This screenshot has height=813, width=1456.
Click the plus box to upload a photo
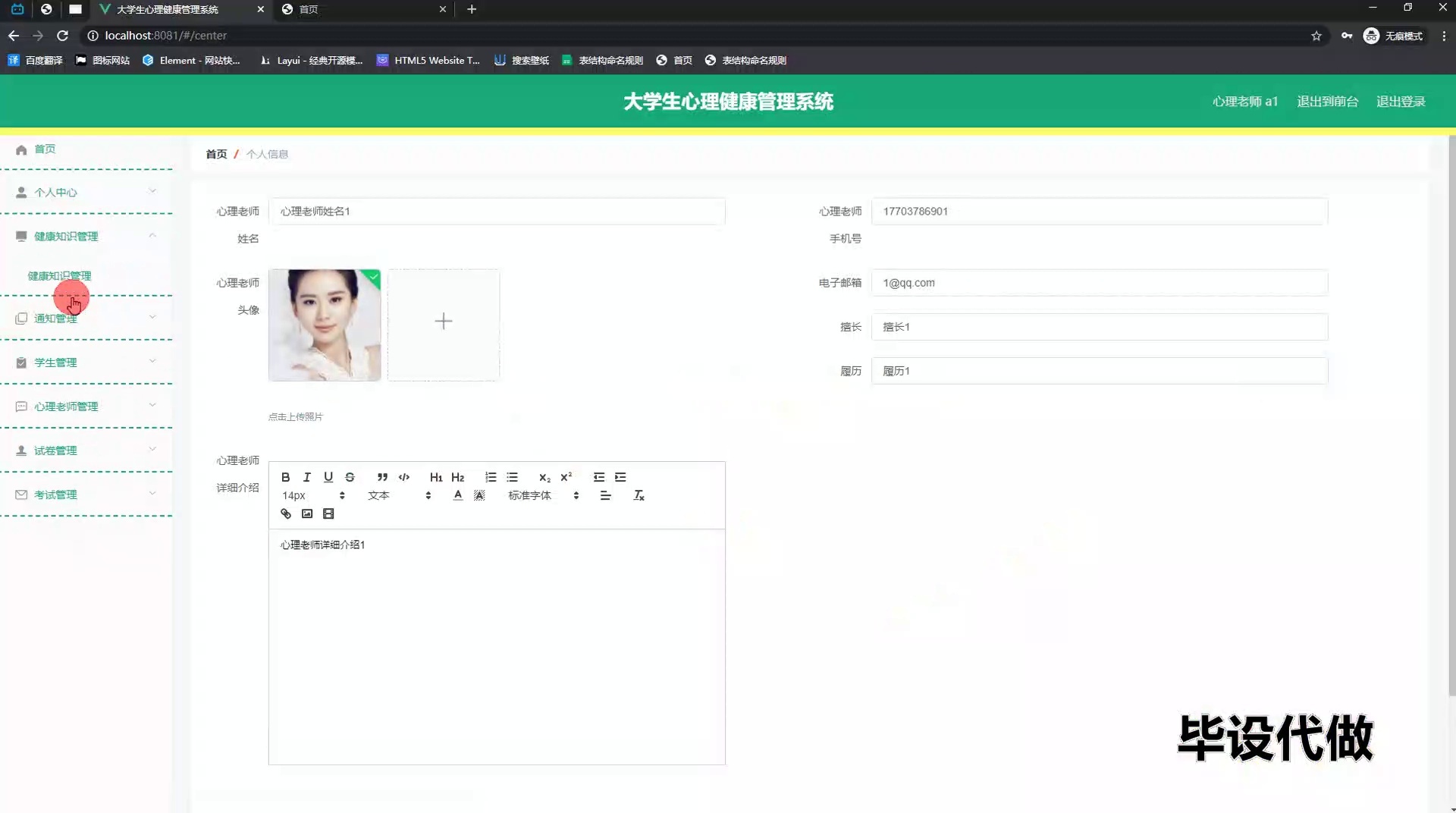444,325
